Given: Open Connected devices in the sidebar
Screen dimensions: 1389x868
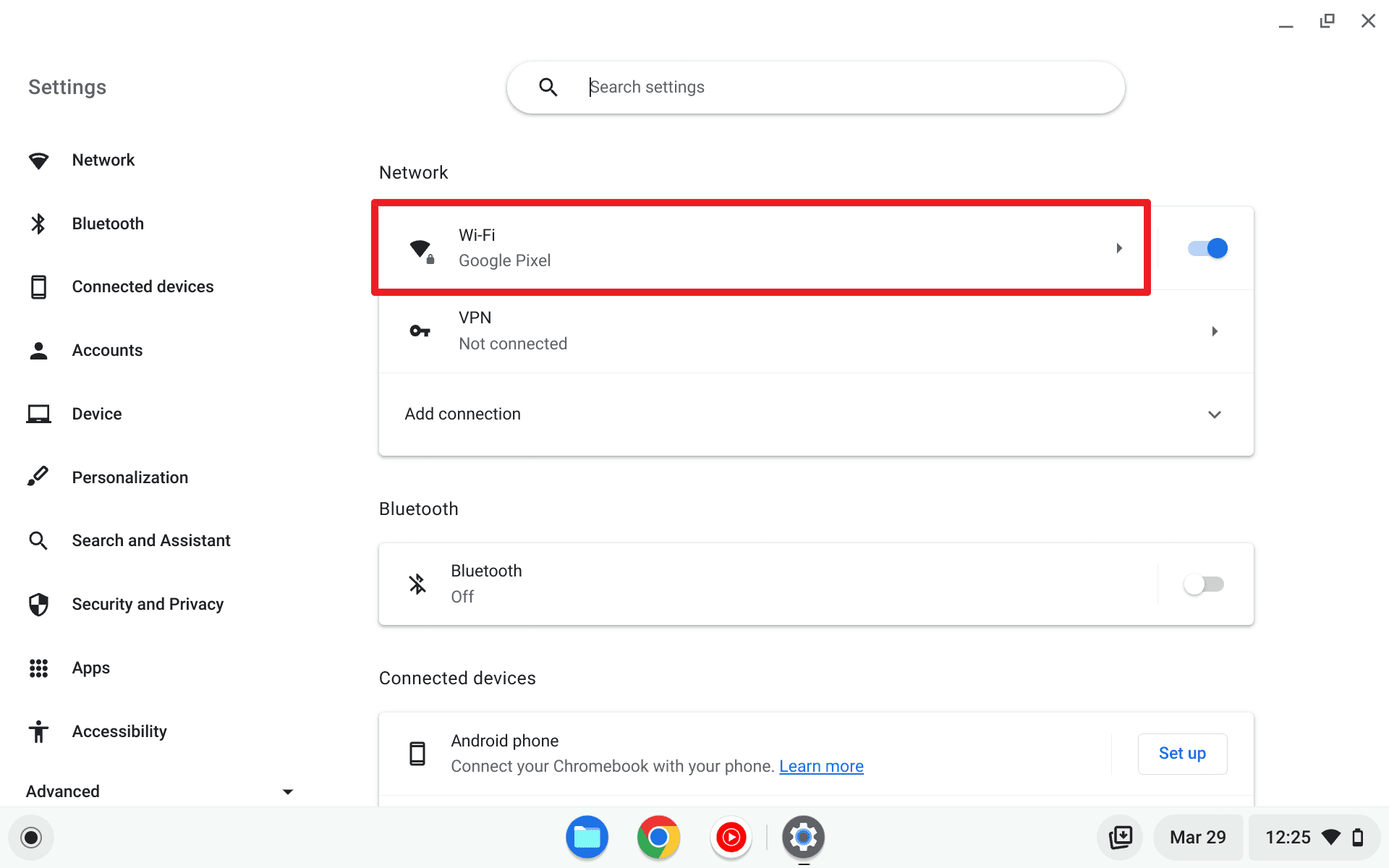Looking at the screenshot, I should click(143, 286).
